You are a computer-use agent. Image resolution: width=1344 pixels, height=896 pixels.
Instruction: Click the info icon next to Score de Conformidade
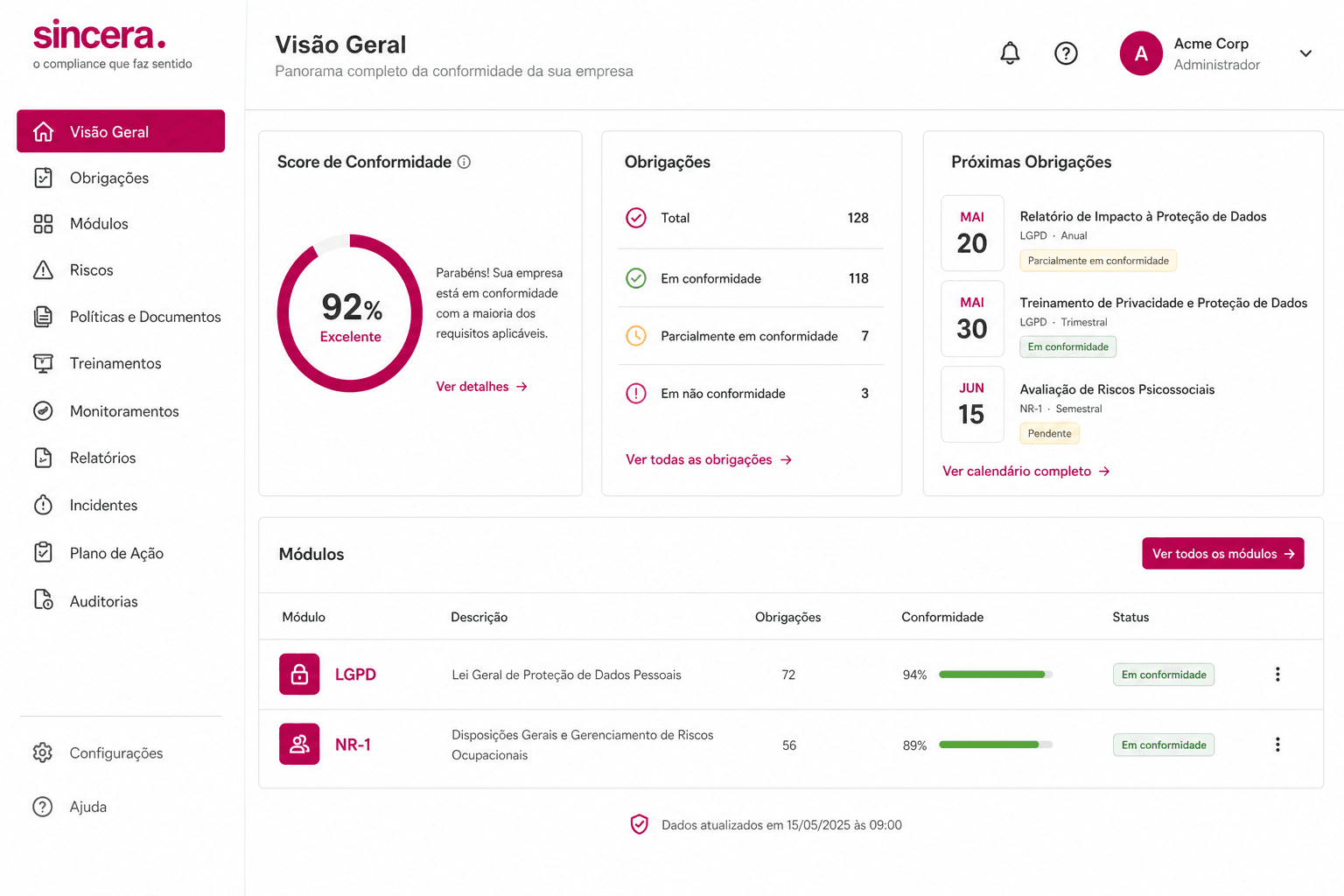tap(465, 162)
